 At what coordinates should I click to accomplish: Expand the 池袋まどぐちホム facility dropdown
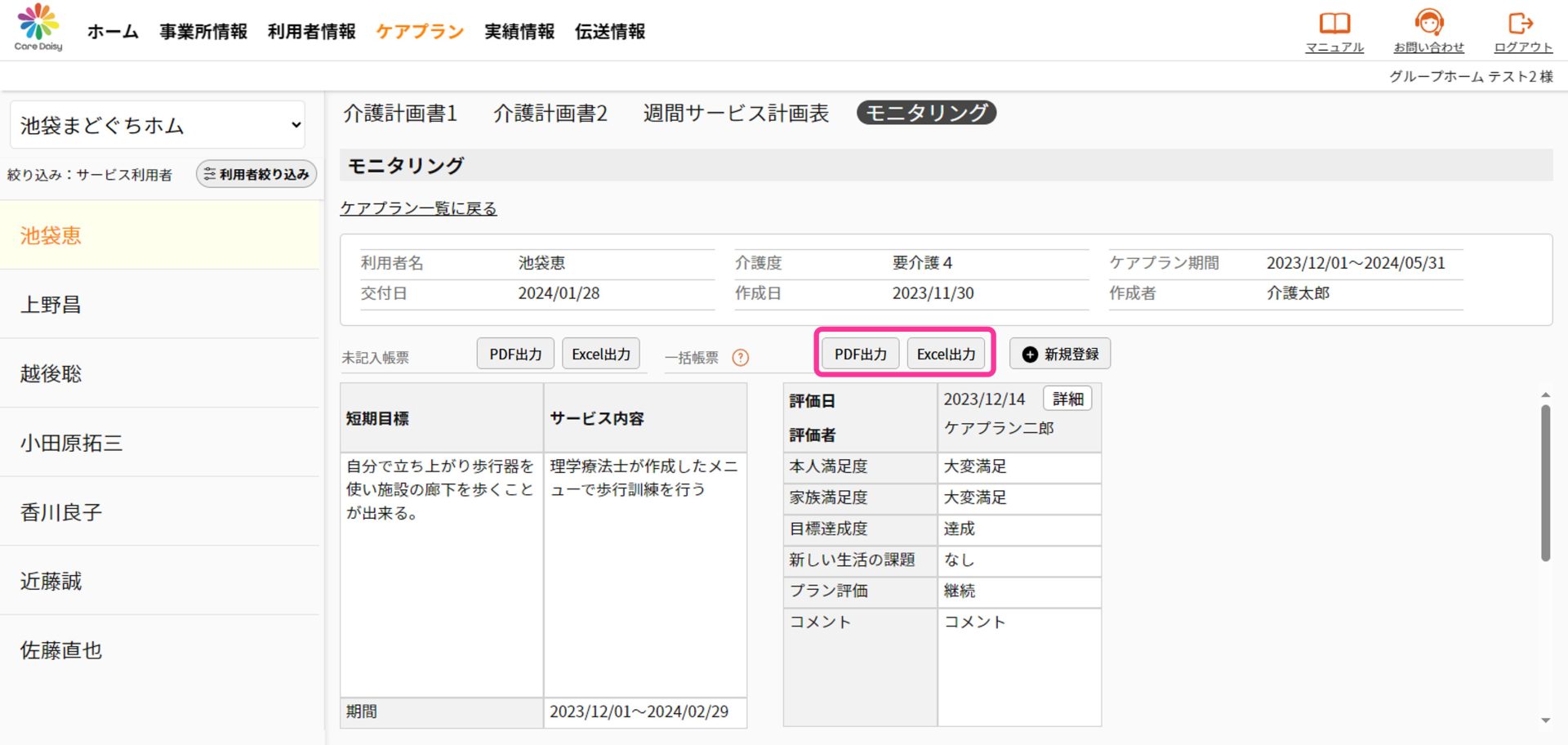[158, 125]
